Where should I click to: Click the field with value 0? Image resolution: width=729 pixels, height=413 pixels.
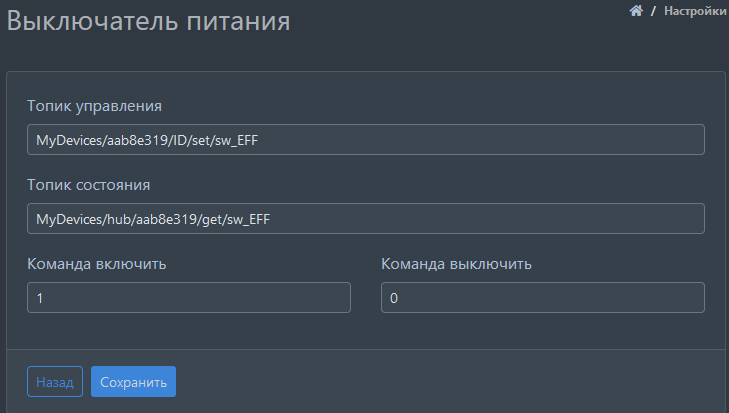coord(543,298)
